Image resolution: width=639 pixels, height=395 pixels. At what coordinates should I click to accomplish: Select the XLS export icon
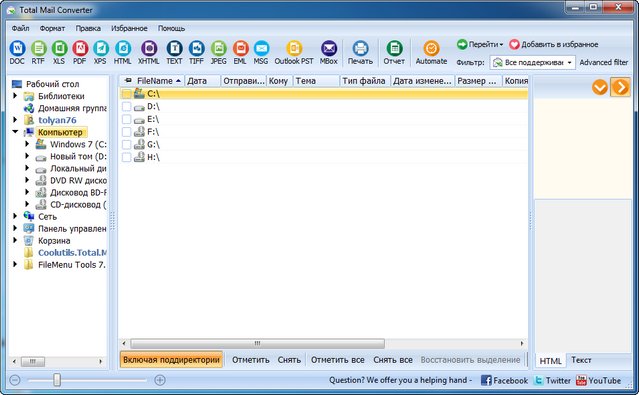click(x=59, y=53)
